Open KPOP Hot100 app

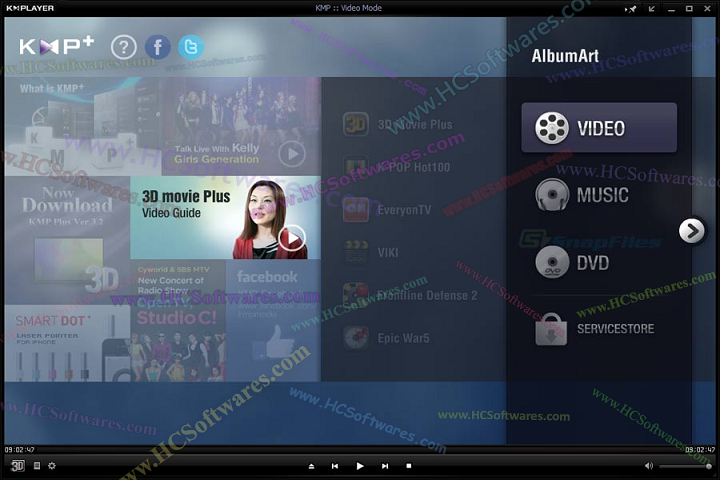click(x=397, y=167)
